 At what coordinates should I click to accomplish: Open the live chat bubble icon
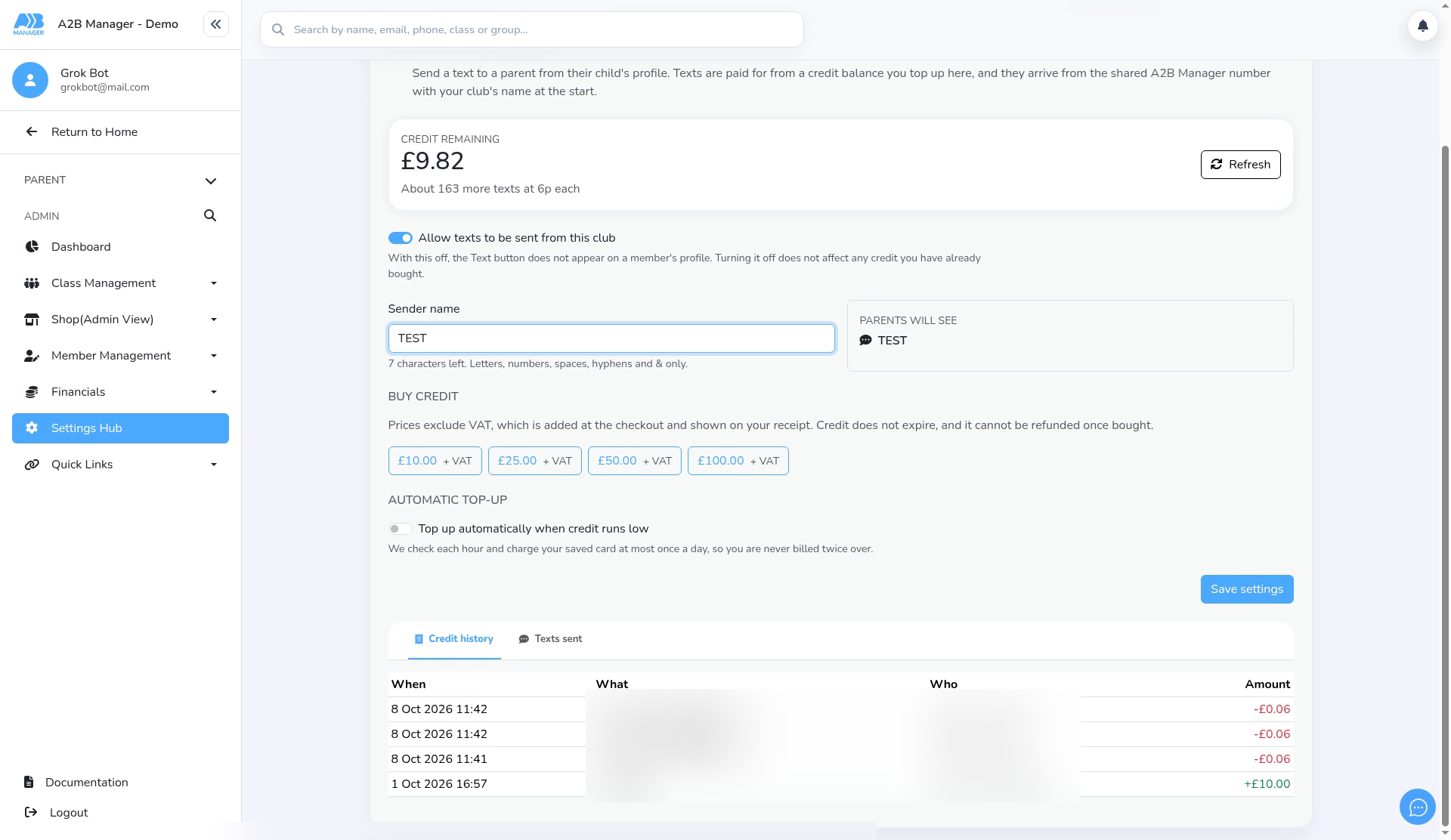pos(1418,808)
